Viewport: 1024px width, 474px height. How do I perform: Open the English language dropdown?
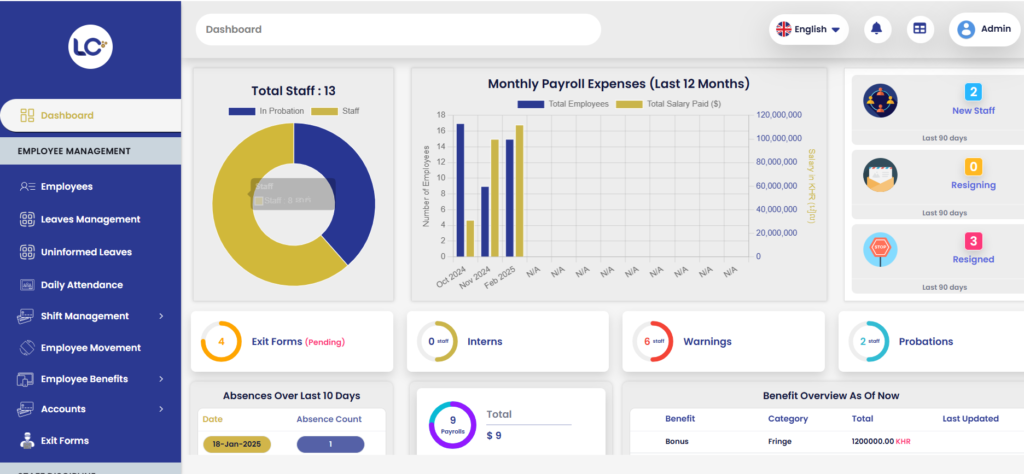(808, 29)
